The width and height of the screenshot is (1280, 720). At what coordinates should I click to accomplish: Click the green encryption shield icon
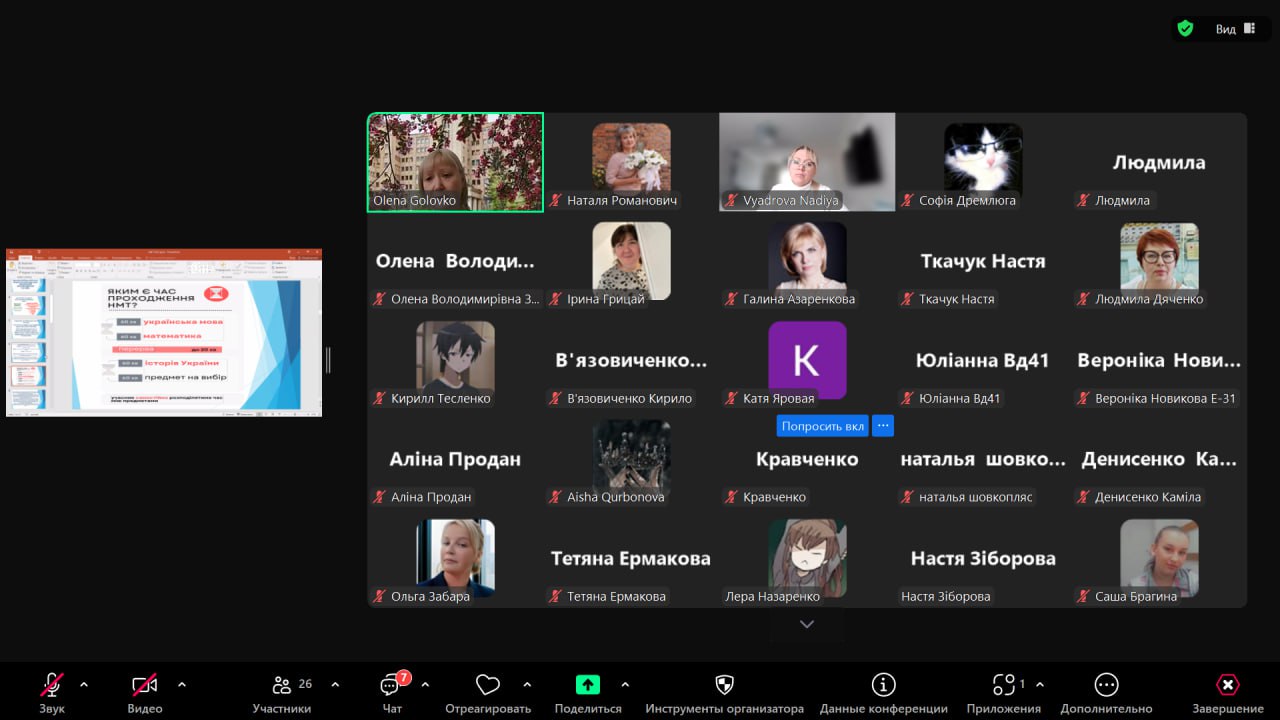[1185, 29]
